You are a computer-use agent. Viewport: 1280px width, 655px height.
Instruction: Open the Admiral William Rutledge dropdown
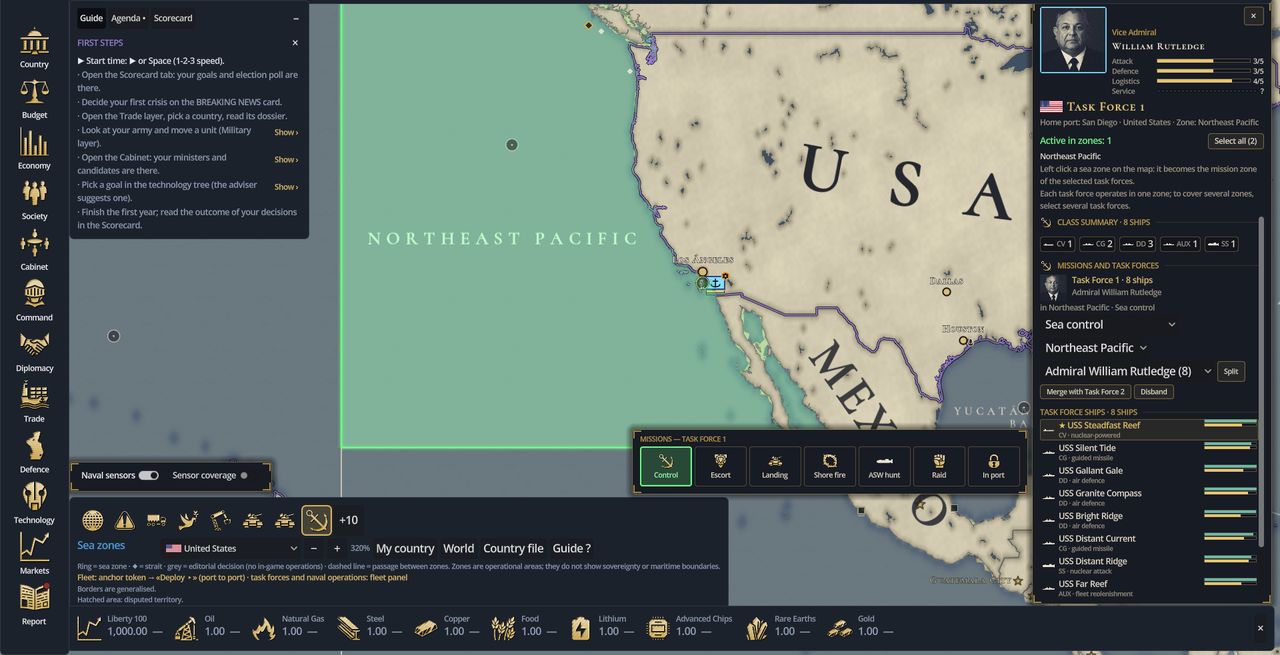click(x=1128, y=371)
